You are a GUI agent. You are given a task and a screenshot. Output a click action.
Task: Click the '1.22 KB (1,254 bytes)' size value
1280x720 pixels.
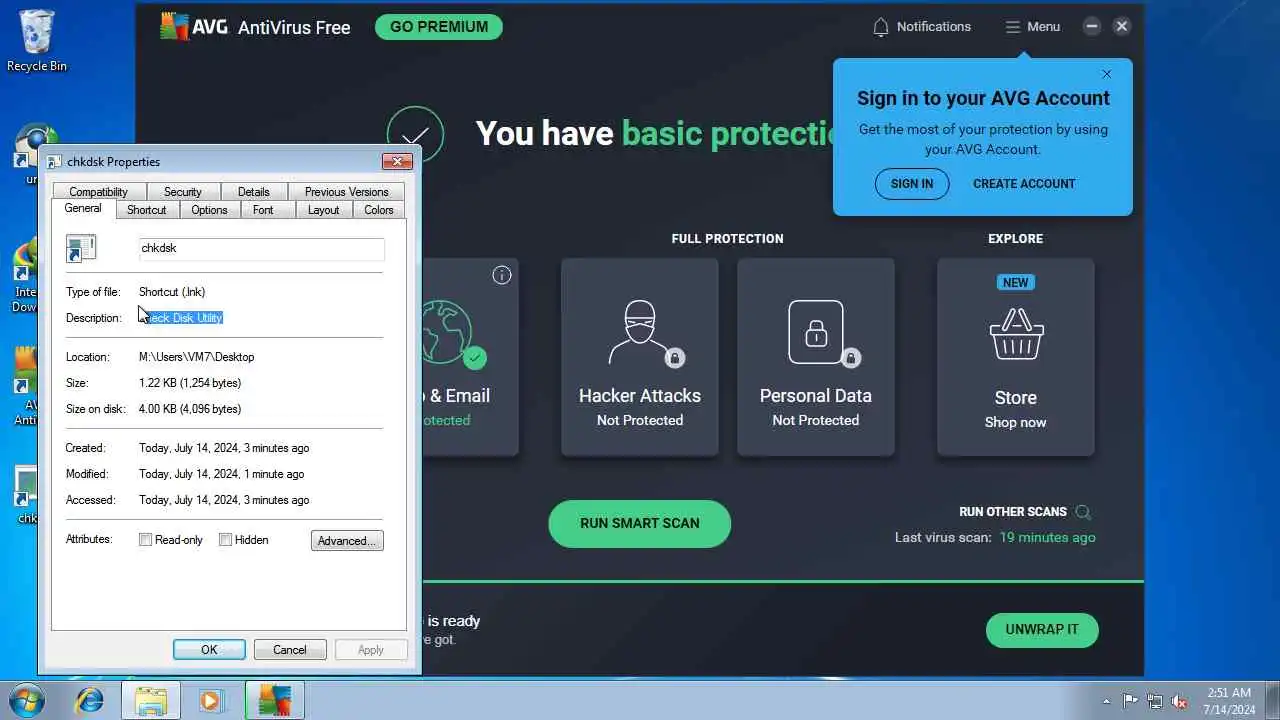coord(190,383)
